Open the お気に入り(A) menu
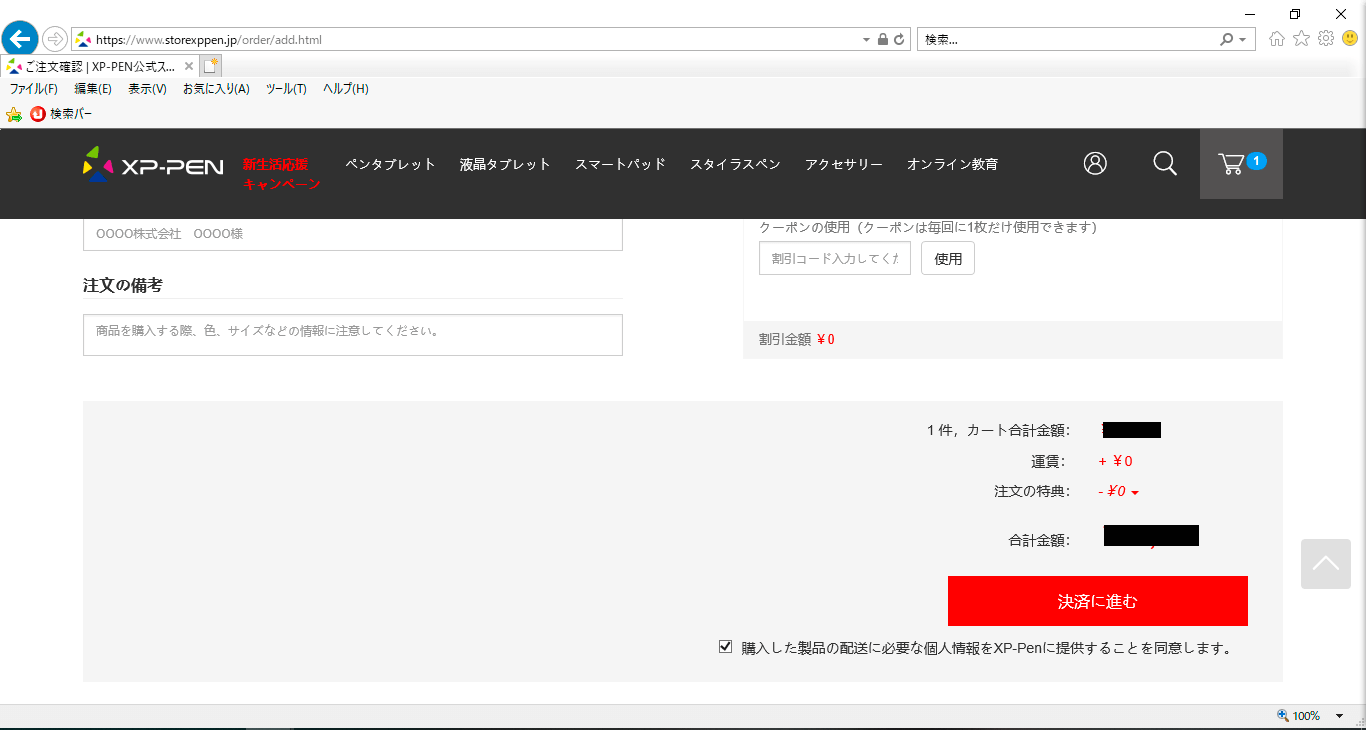1366x730 pixels. click(x=216, y=89)
